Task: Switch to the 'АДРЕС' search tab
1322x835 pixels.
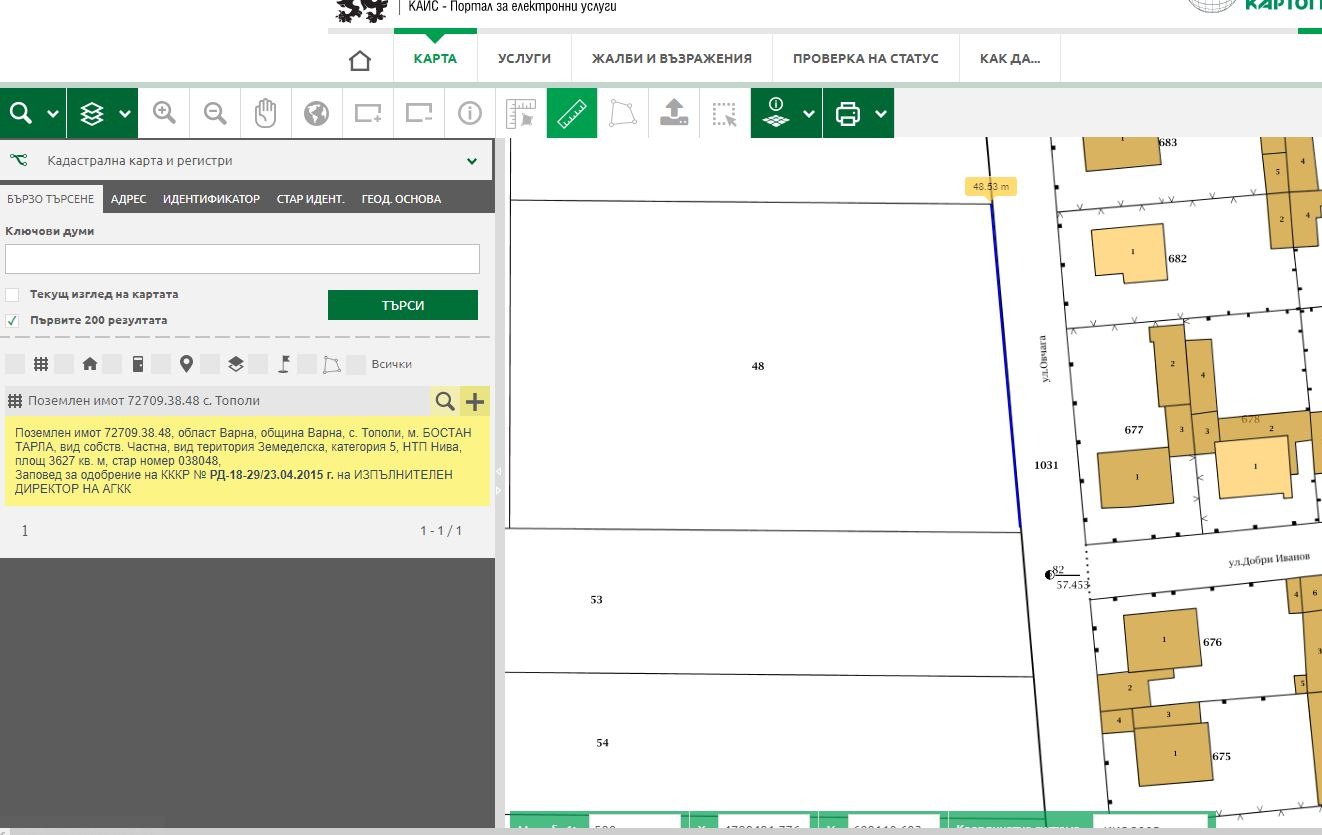Action: point(128,199)
